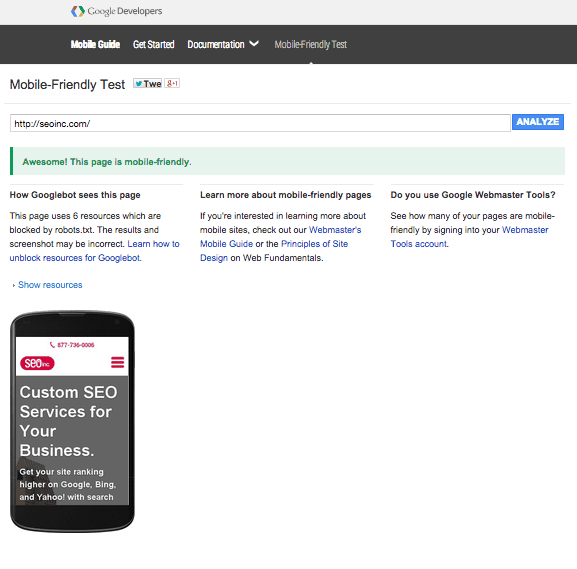Click the ANALYZE button
The height and width of the screenshot is (569, 577).
(538, 122)
